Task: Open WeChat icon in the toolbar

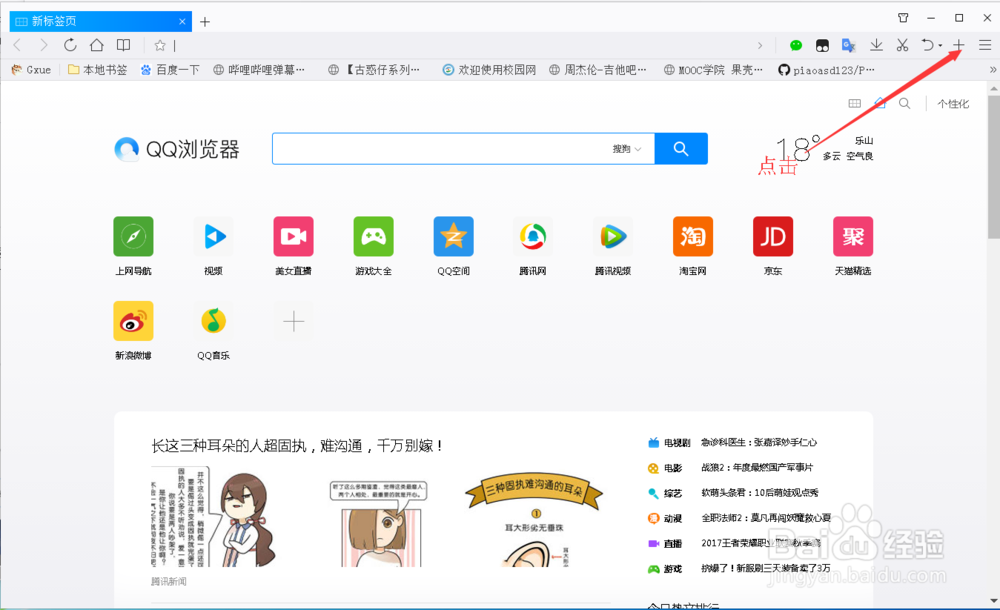Action: (x=795, y=46)
